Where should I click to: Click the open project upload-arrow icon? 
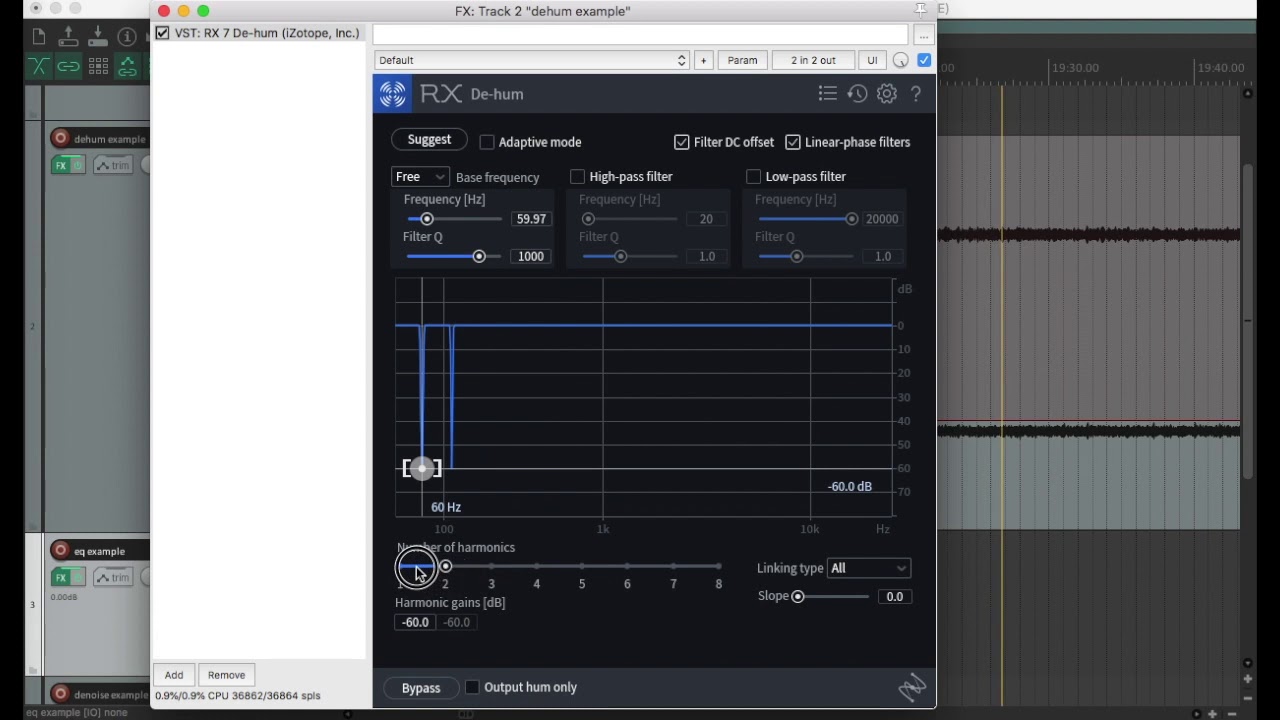[68, 37]
